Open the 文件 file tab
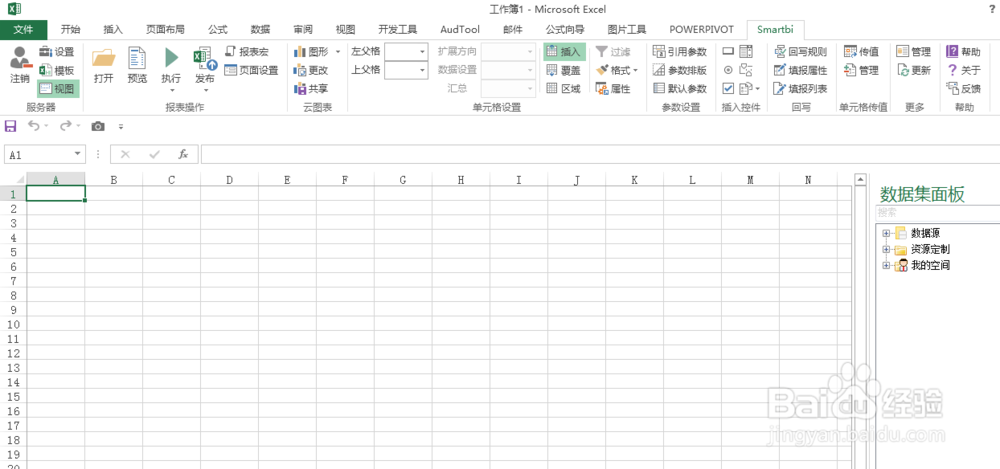This screenshot has width=1000, height=469. (x=24, y=29)
